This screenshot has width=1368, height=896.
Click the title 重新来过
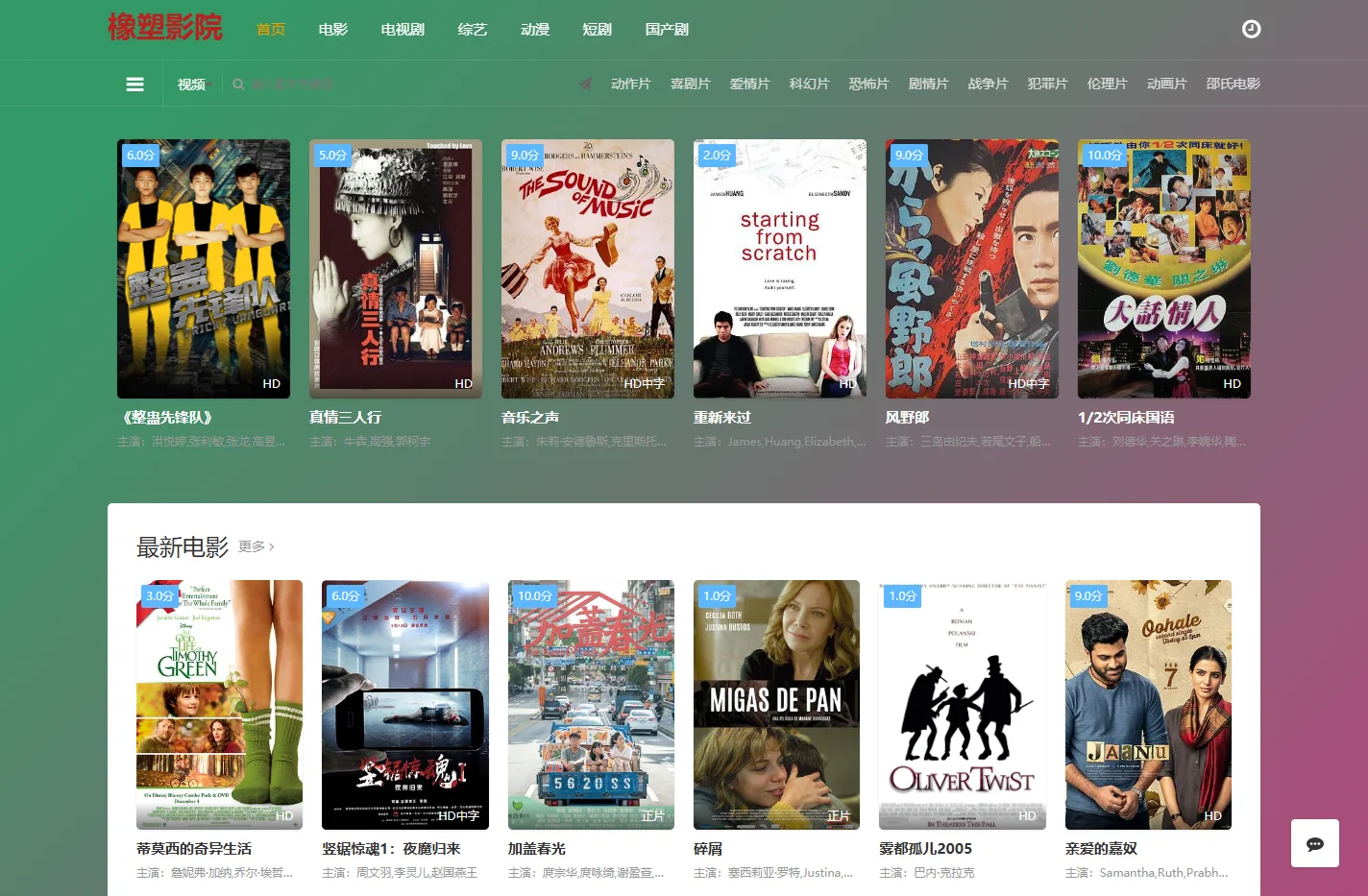coord(722,418)
